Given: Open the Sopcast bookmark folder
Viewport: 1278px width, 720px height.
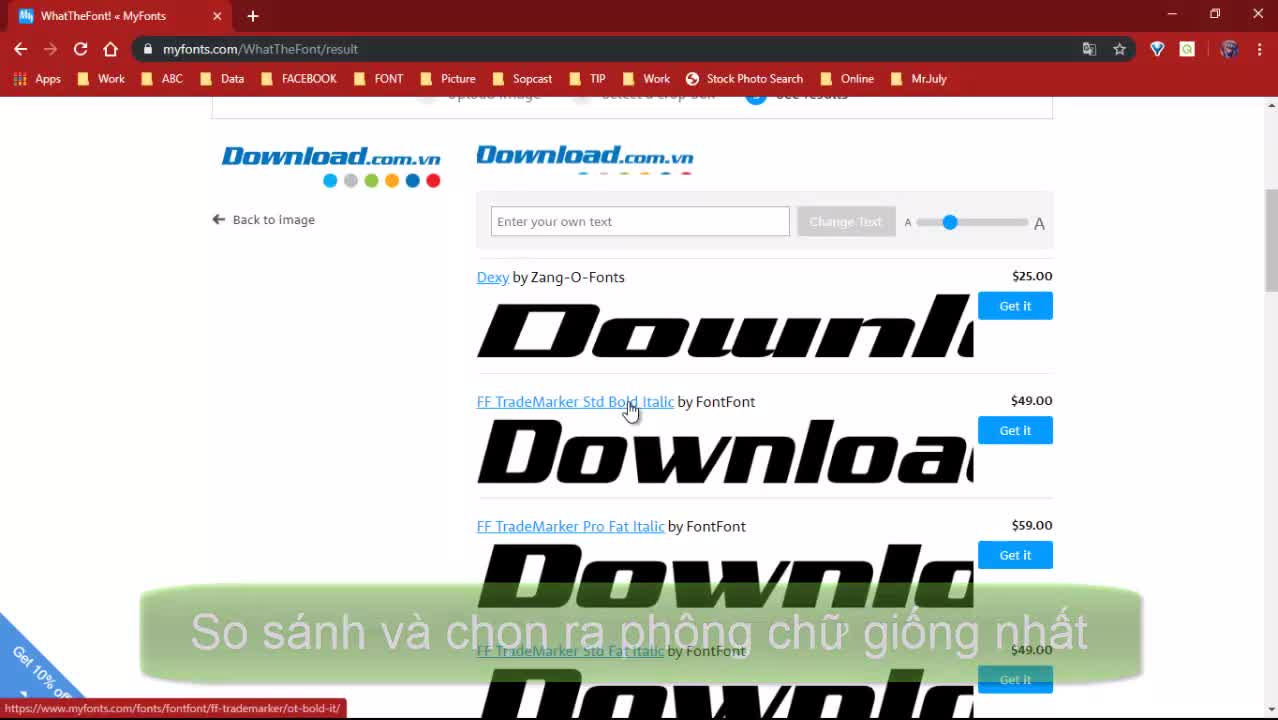Looking at the screenshot, I should (522, 79).
